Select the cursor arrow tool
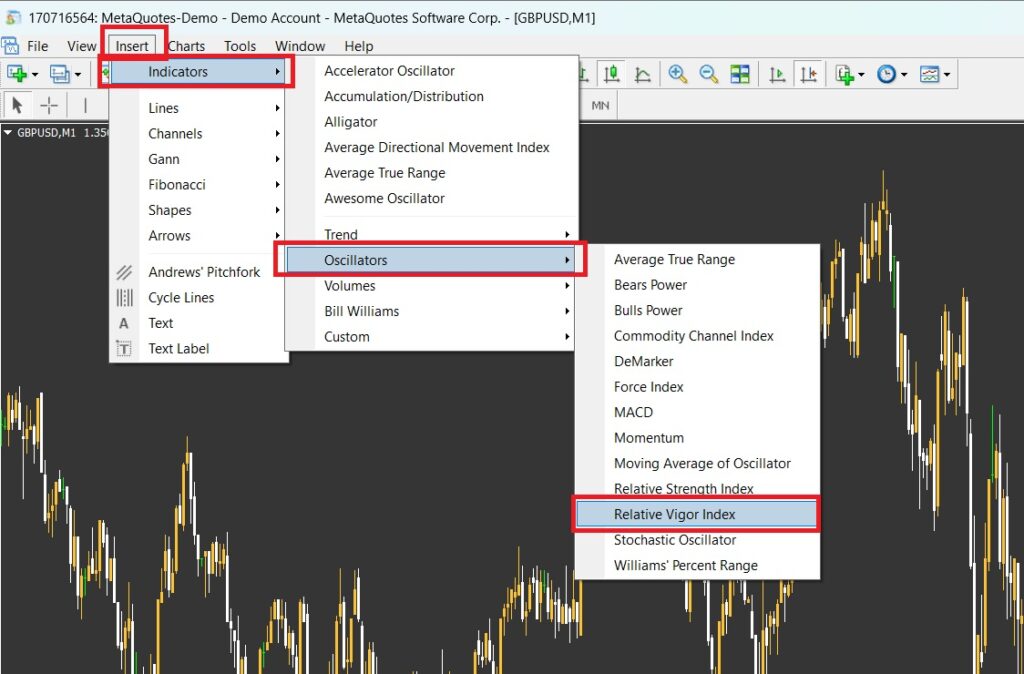 (17, 105)
